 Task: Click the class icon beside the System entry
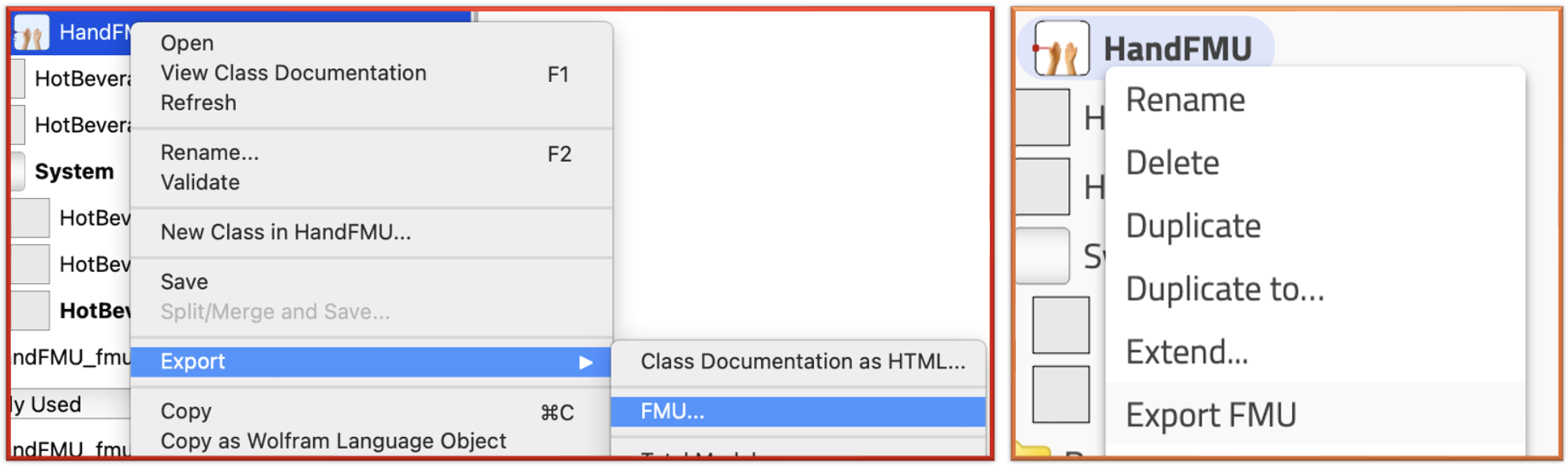click(17, 171)
